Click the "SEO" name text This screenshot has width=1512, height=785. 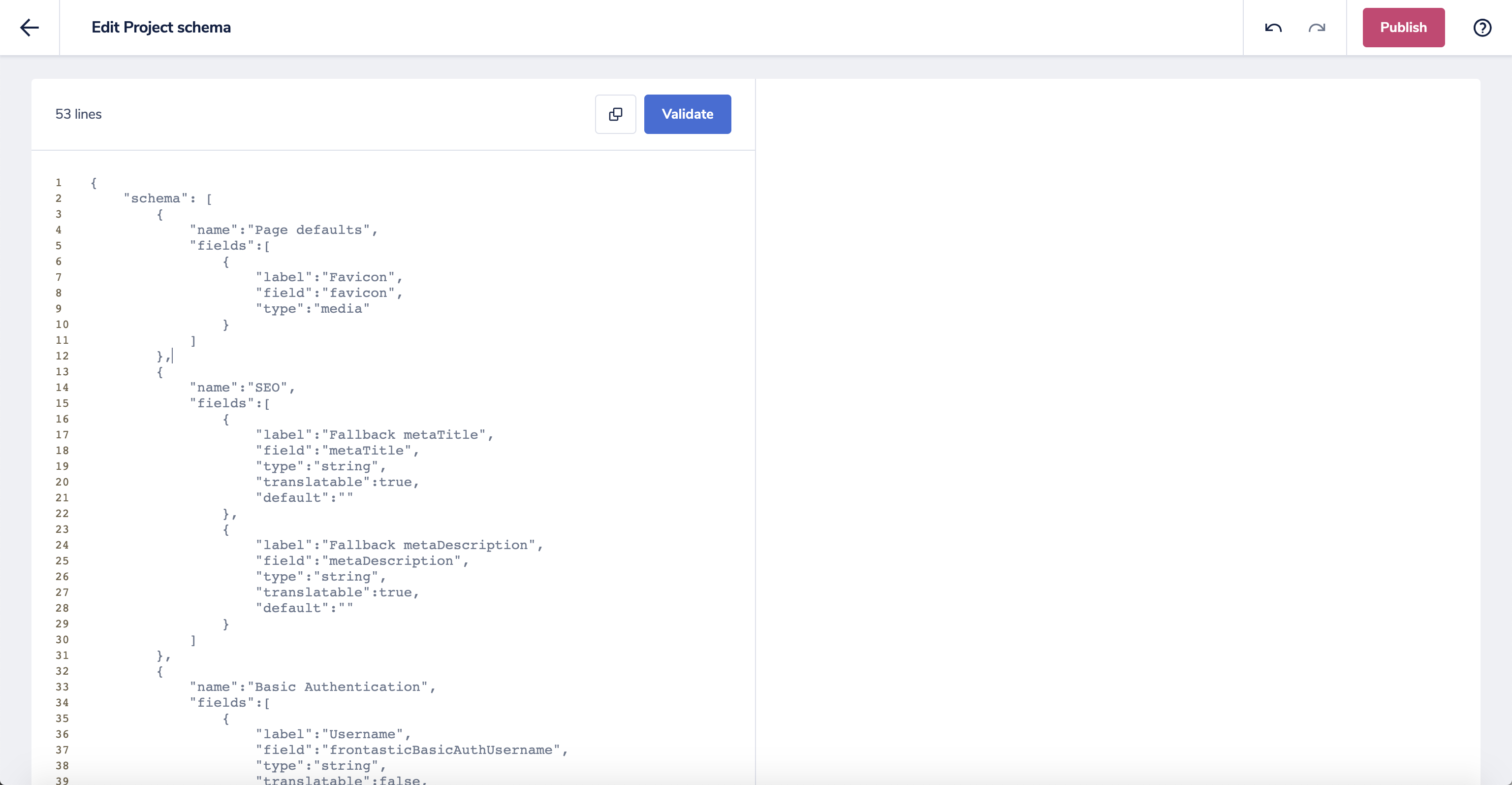coord(267,388)
